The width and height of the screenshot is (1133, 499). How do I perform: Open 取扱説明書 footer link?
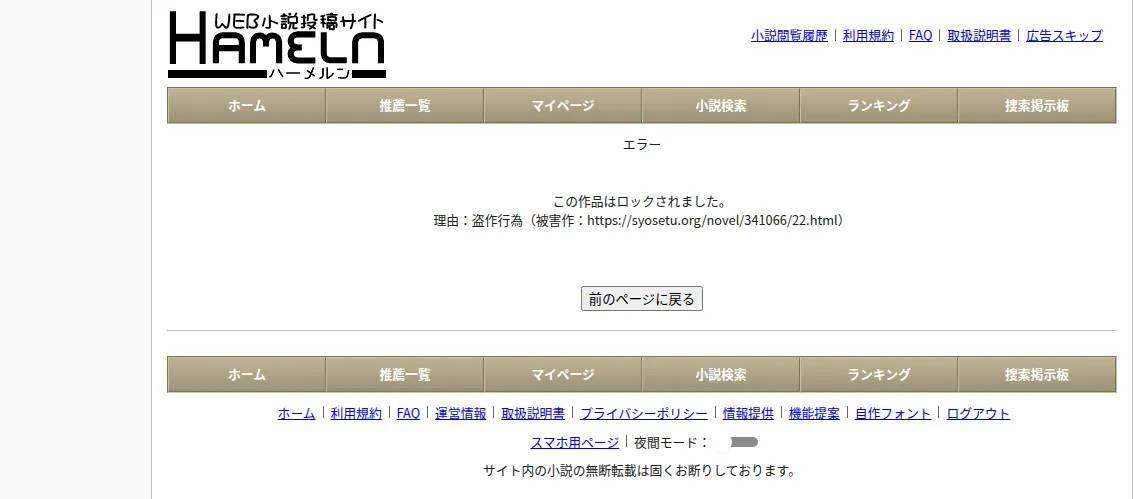coord(533,414)
